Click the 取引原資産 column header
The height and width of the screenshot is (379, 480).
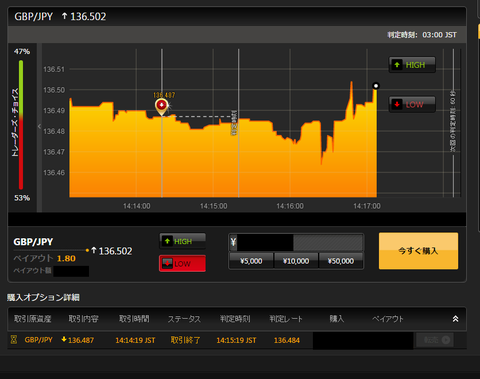point(33,319)
